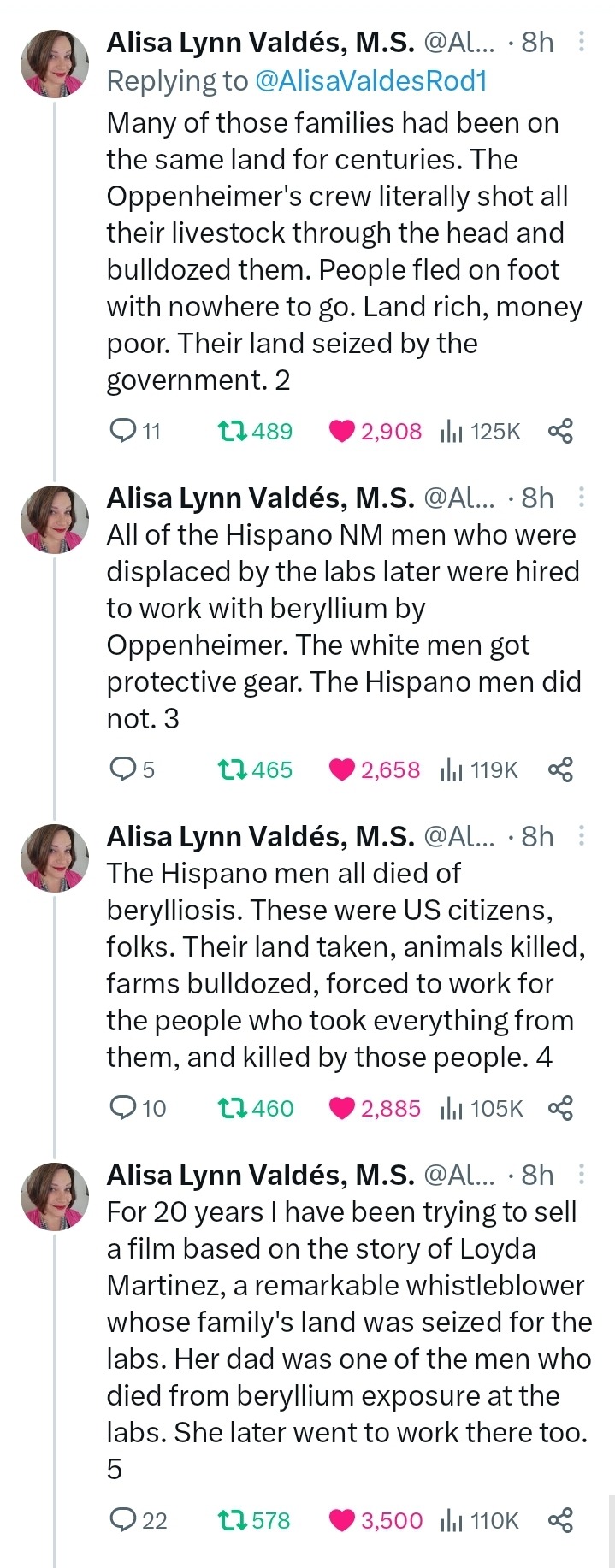The height and width of the screenshot is (1568, 615).
Task: Open the @AlisaValdesRod1 profile link
Action: tap(370, 80)
